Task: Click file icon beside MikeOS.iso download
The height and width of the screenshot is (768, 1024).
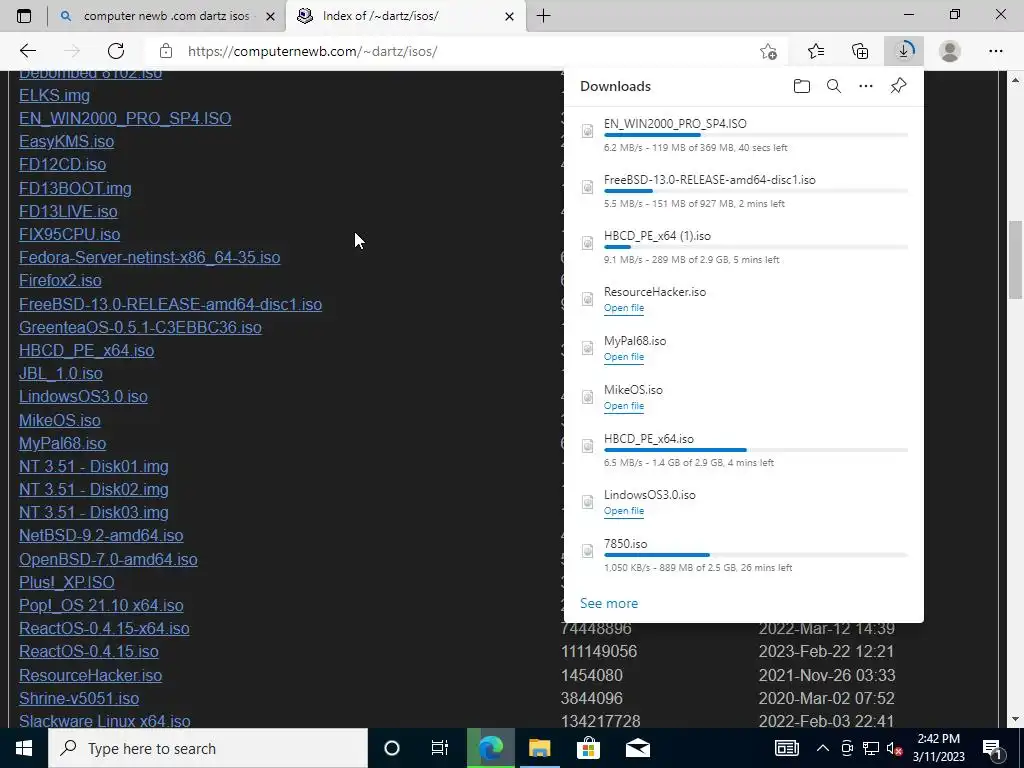Action: (x=588, y=398)
